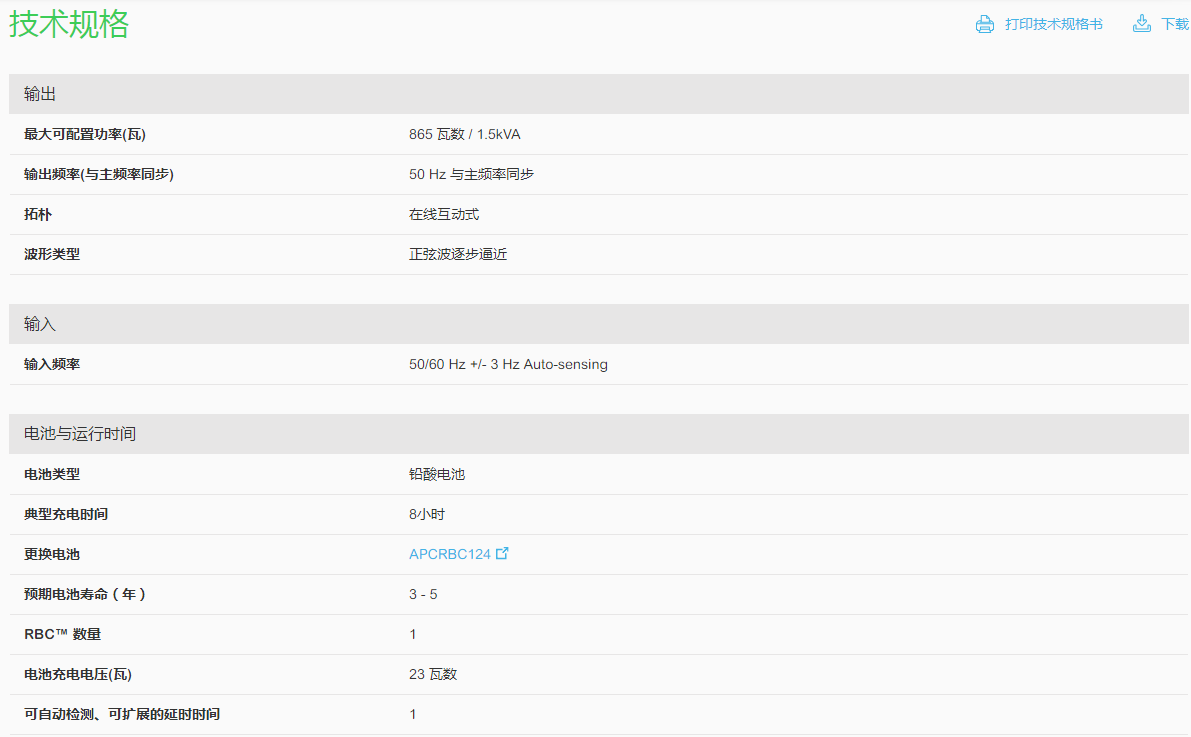The height and width of the screenshot is (737, 1191).
Task: Open the APCRBC124 replacement battery link
Action: point(449,554)
